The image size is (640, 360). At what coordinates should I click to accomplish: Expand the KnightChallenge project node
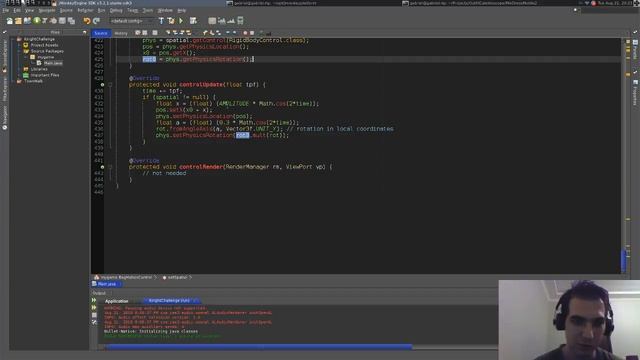[x=13, y=39]
